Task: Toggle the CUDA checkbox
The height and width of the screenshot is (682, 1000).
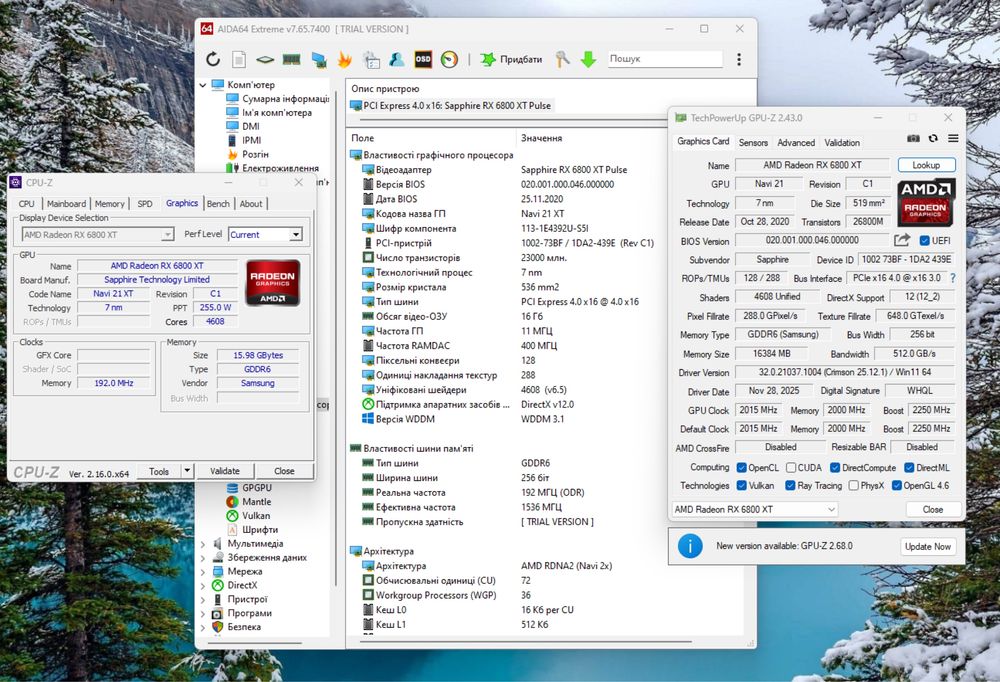Action: coord(791,467)
